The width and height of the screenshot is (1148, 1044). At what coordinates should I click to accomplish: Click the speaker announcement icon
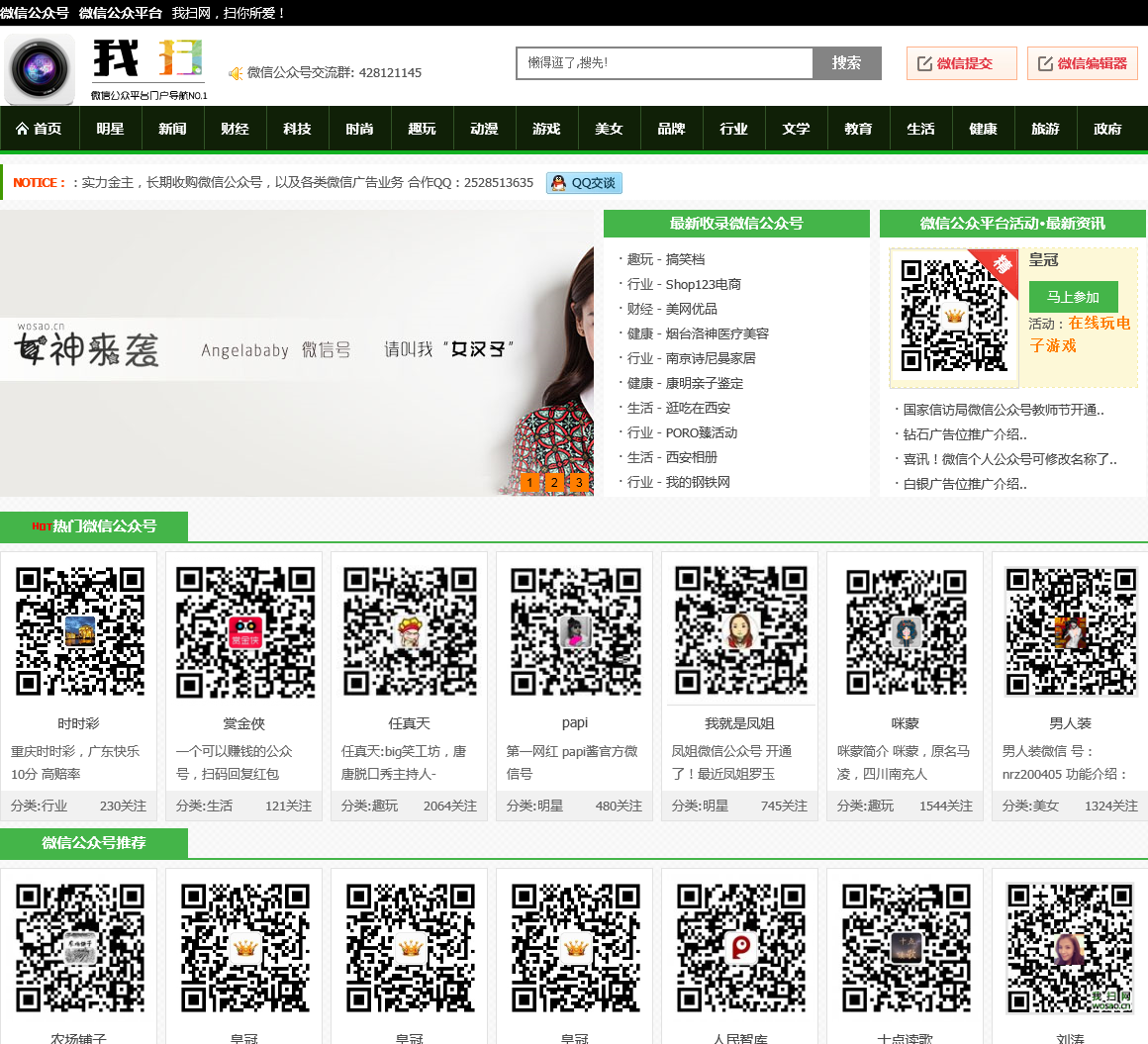point(236,73)
